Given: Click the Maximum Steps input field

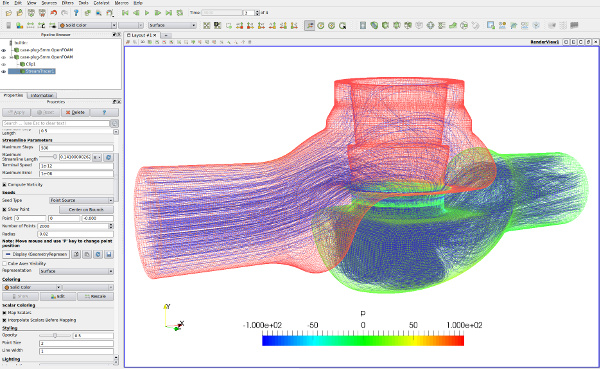Looking at the screenshot, I should pyautogui.click(x=77, y=148).
